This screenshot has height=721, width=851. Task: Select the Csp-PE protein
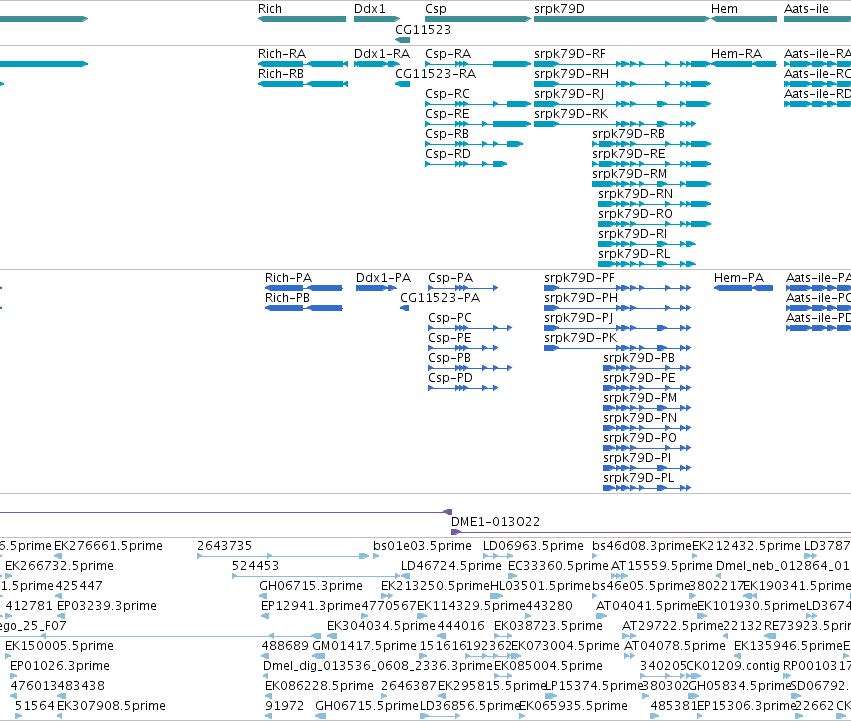449,338
